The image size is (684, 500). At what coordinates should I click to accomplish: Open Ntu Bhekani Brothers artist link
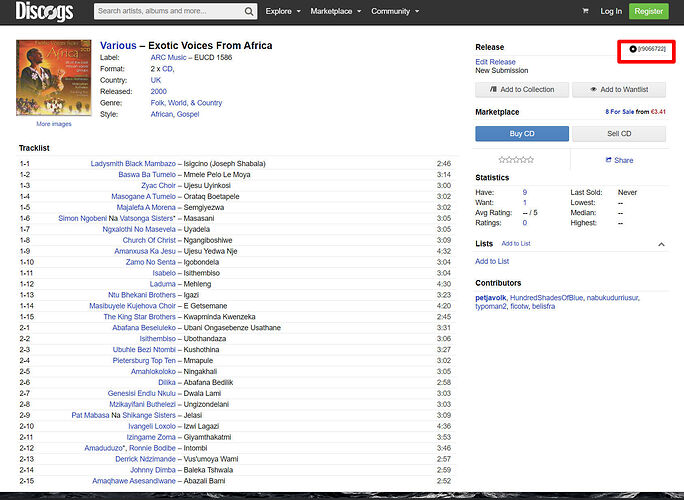(142, 295)
